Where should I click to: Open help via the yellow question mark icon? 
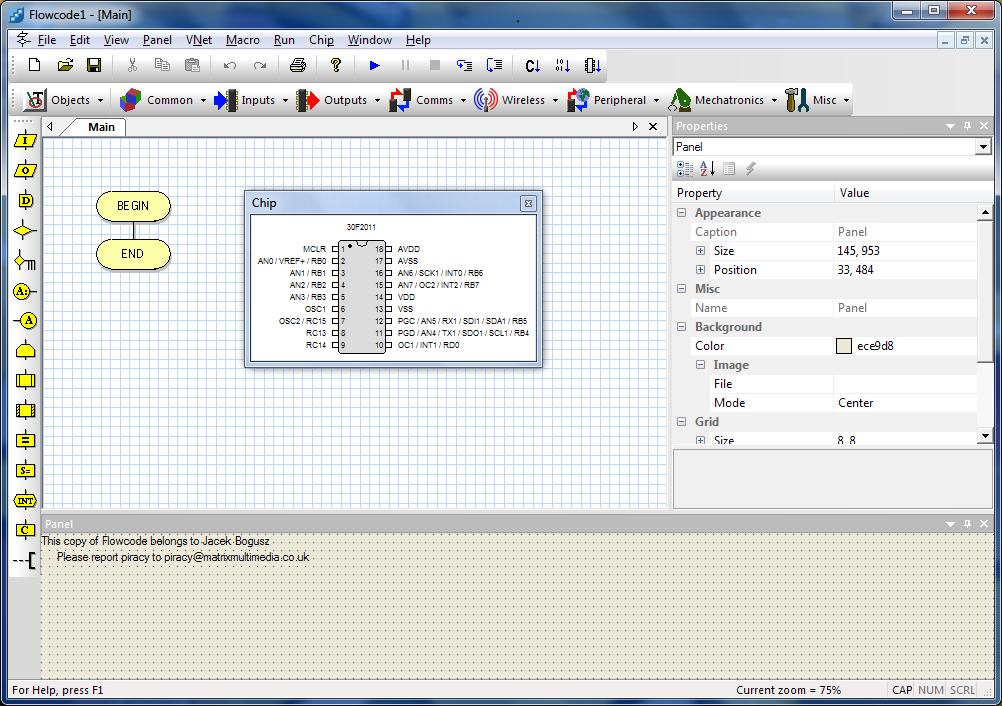click(335, 65)
